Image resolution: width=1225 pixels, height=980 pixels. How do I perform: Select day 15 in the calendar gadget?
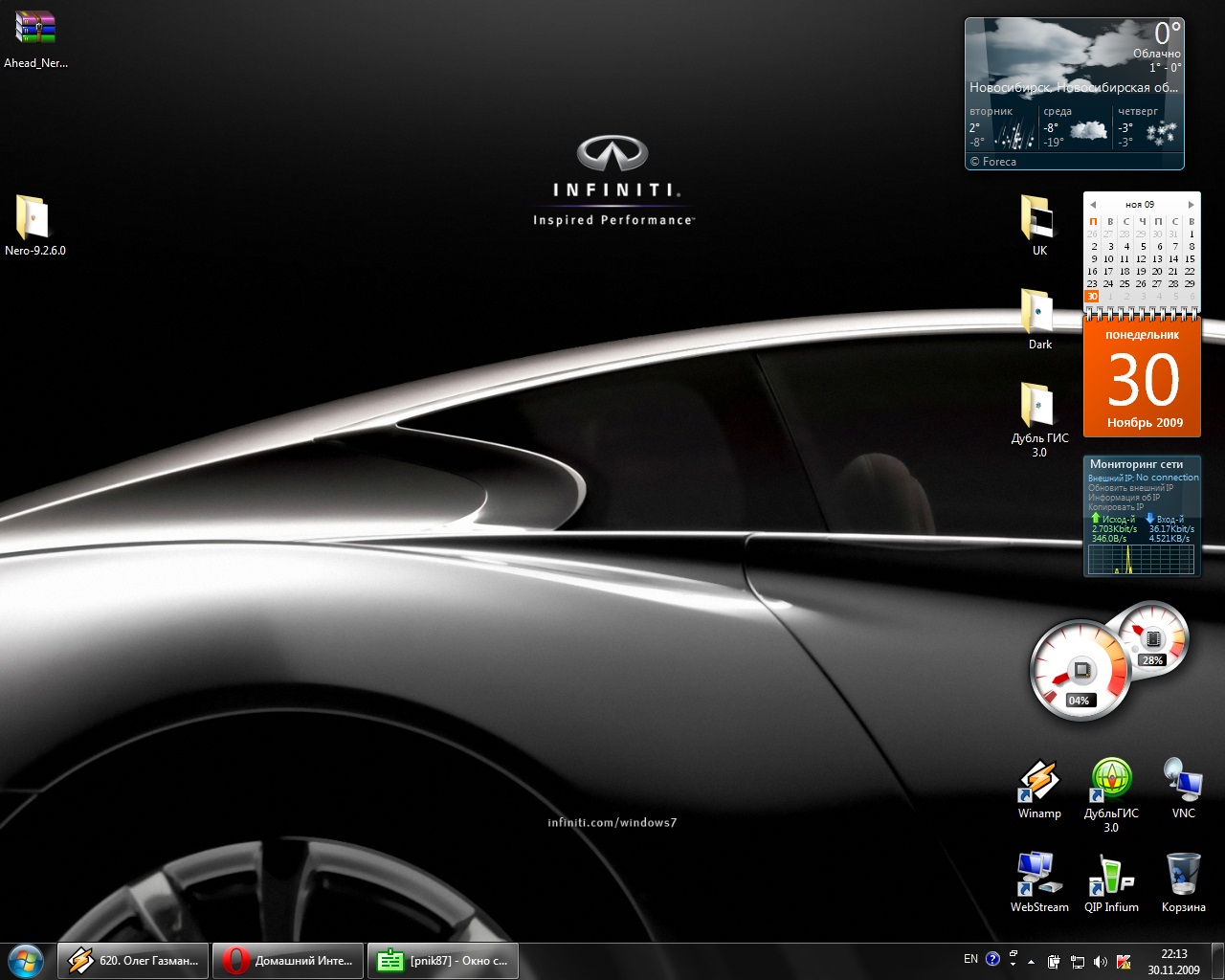point(1190,258)
